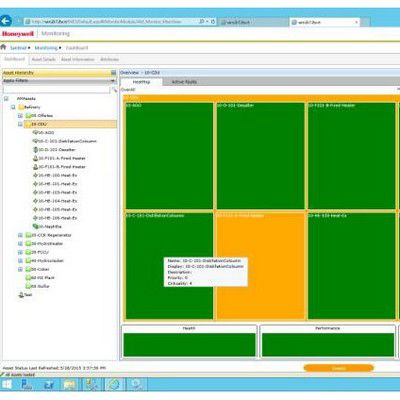
Task: Collapse the 10-CDU tree node
Action: click(x=20, y=124)
